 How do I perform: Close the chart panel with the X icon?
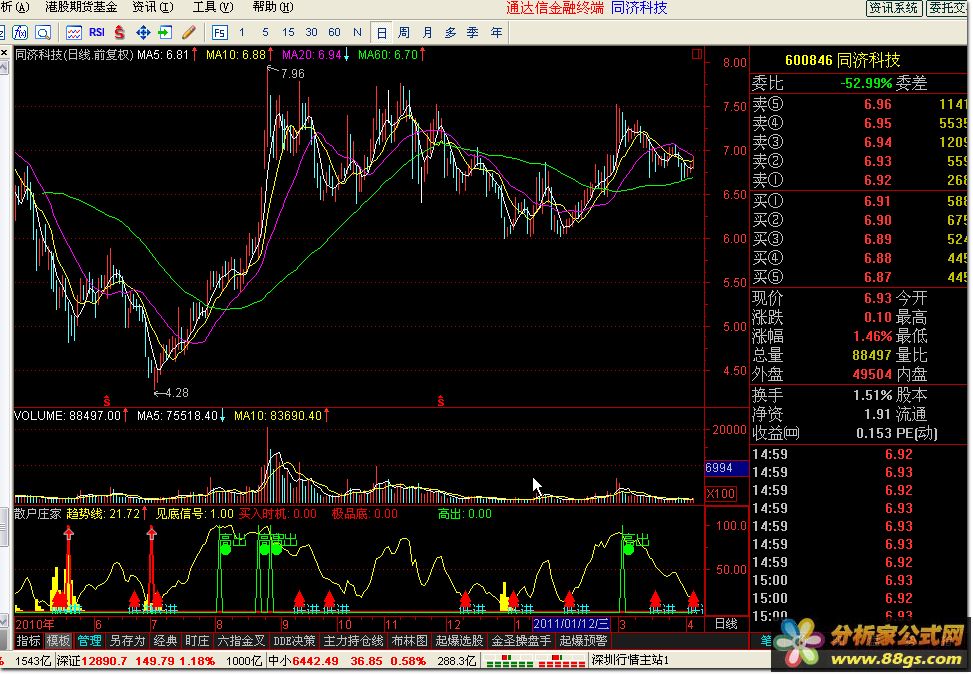pyautogui.click(x=4, y=53)
